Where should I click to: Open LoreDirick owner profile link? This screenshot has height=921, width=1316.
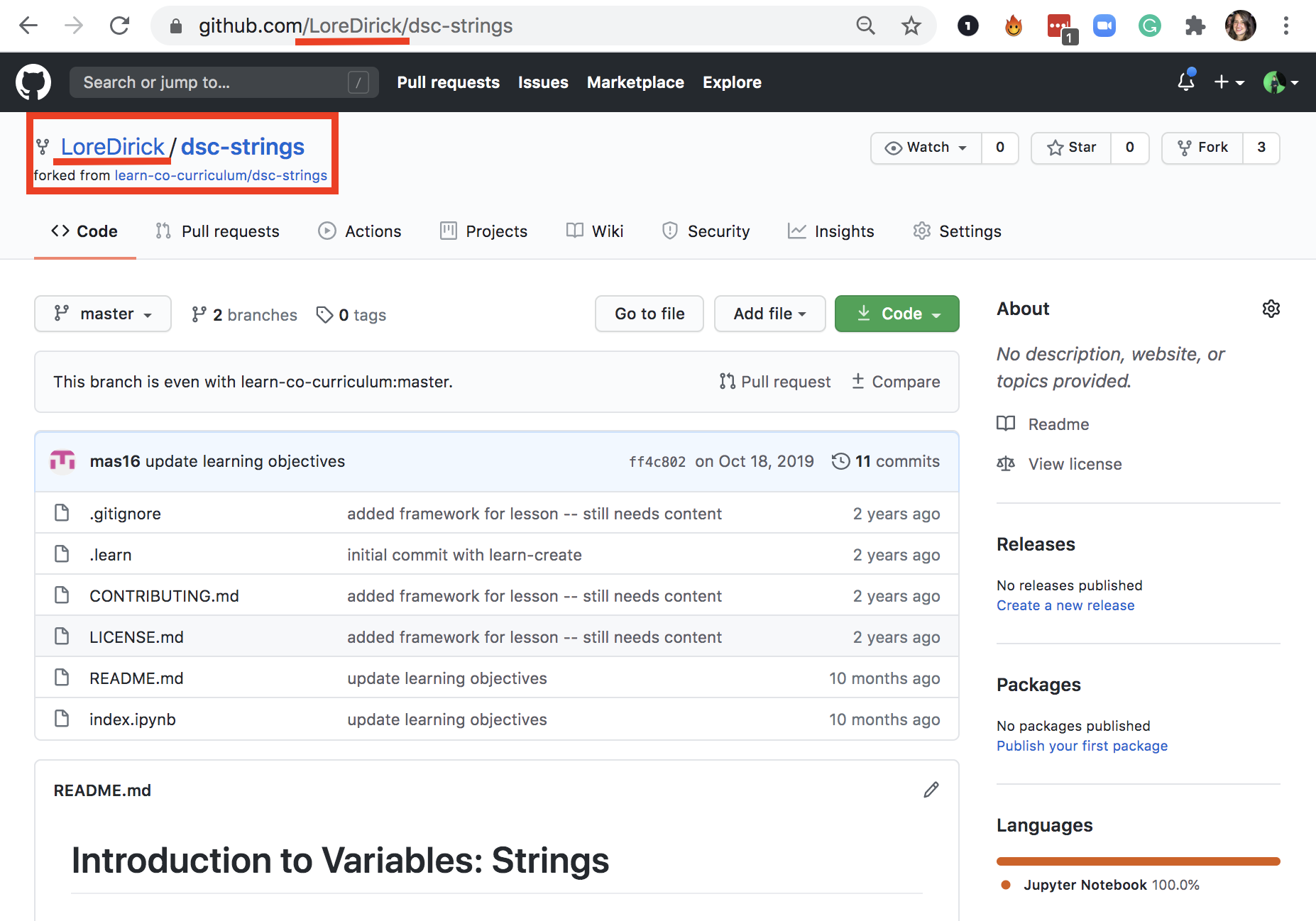point(112,147)
